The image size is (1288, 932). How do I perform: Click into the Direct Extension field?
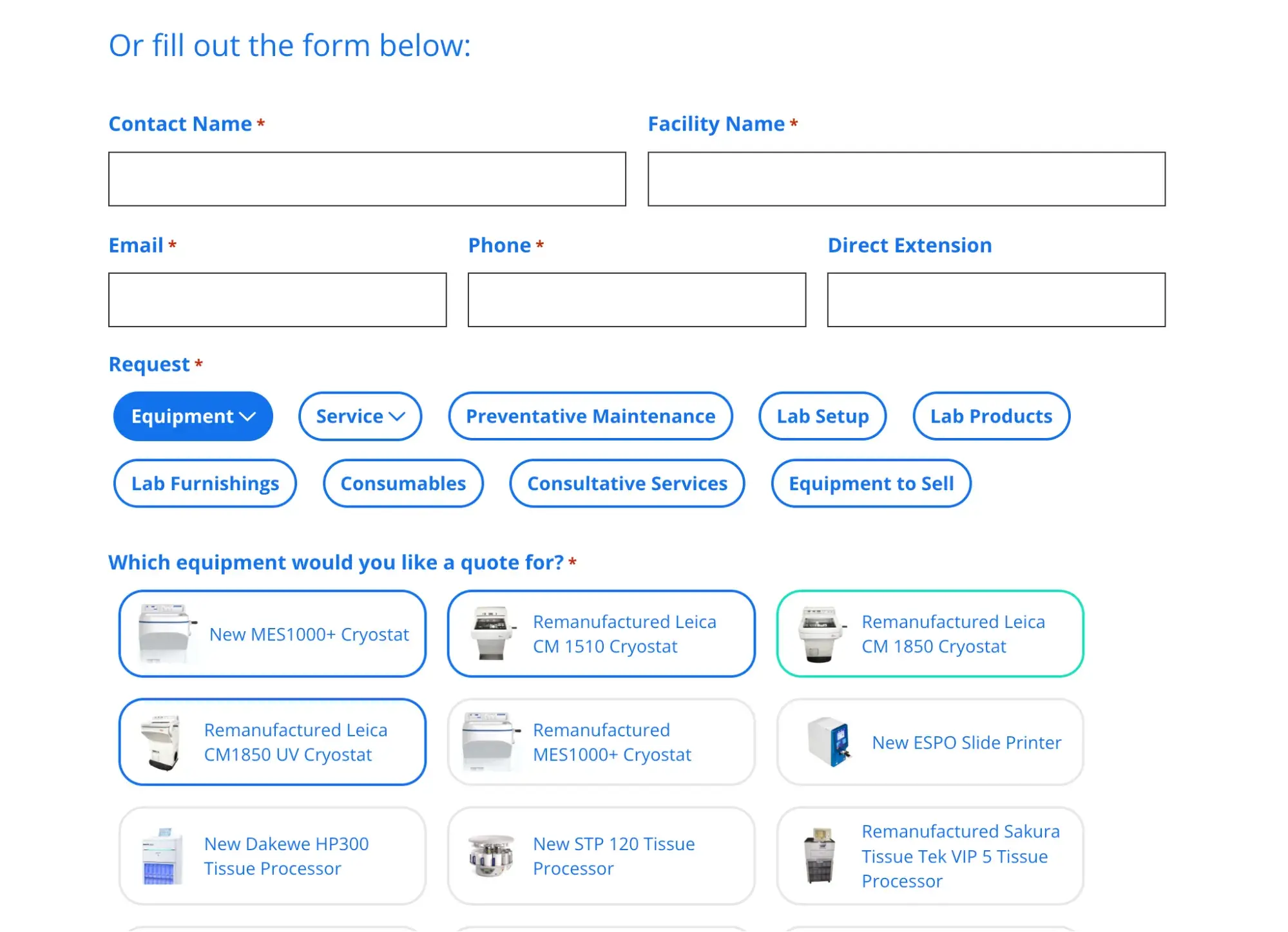pos(996,300)
